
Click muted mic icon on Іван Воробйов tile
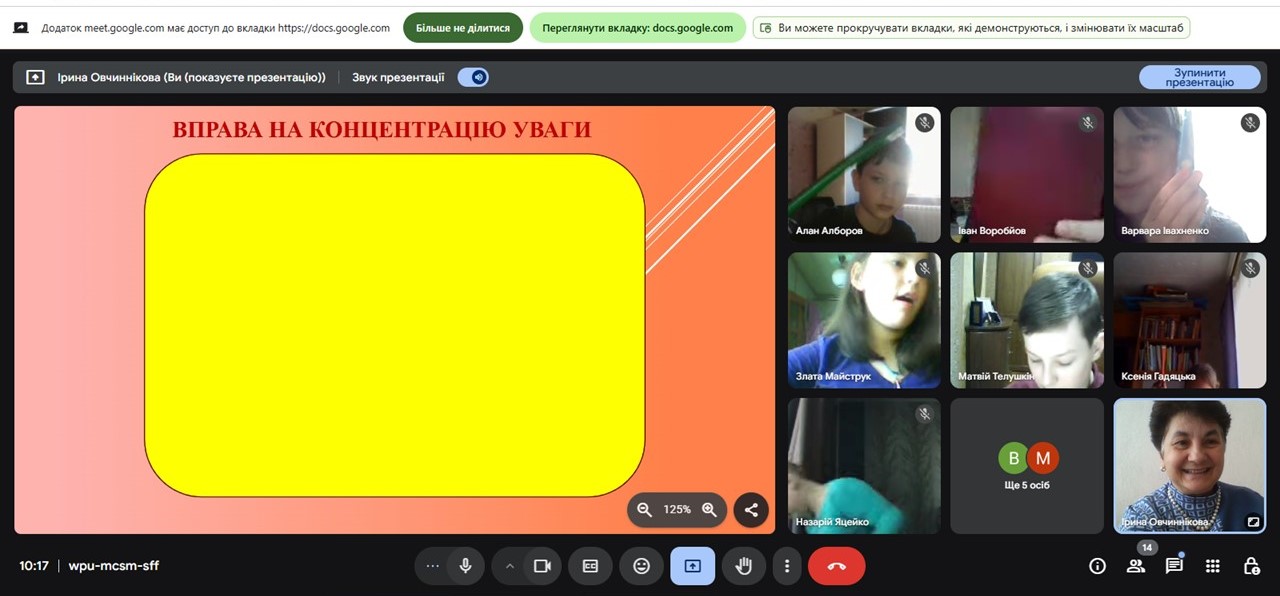1087,123
